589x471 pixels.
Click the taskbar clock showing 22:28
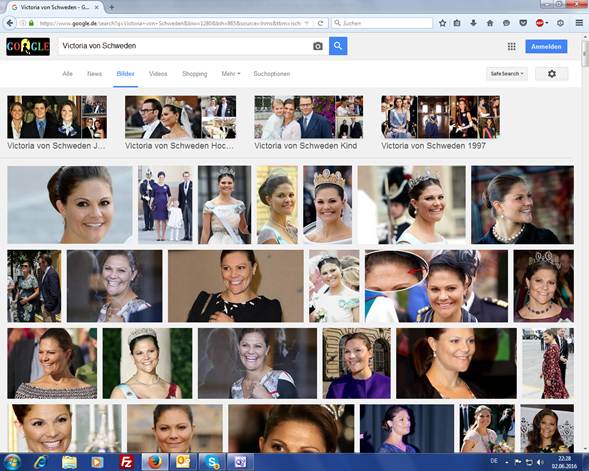pos(565,462)
